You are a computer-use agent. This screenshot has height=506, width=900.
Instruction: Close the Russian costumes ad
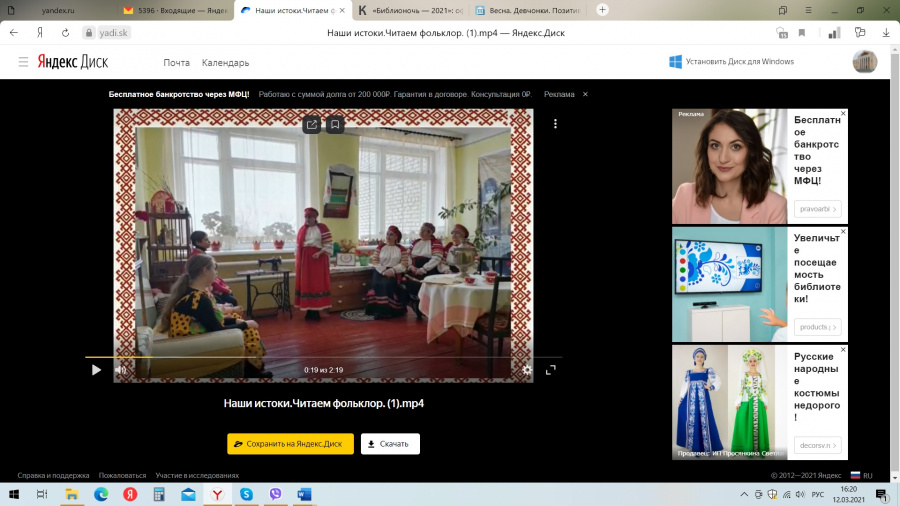tap(843, 349)
